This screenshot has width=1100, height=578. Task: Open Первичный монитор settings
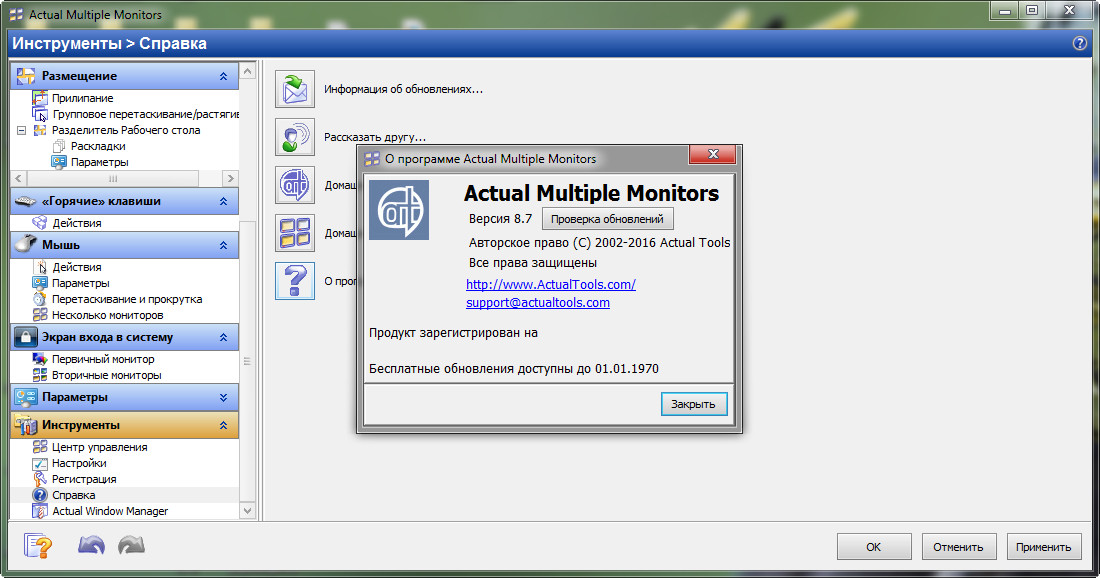(x=103, y=359)
